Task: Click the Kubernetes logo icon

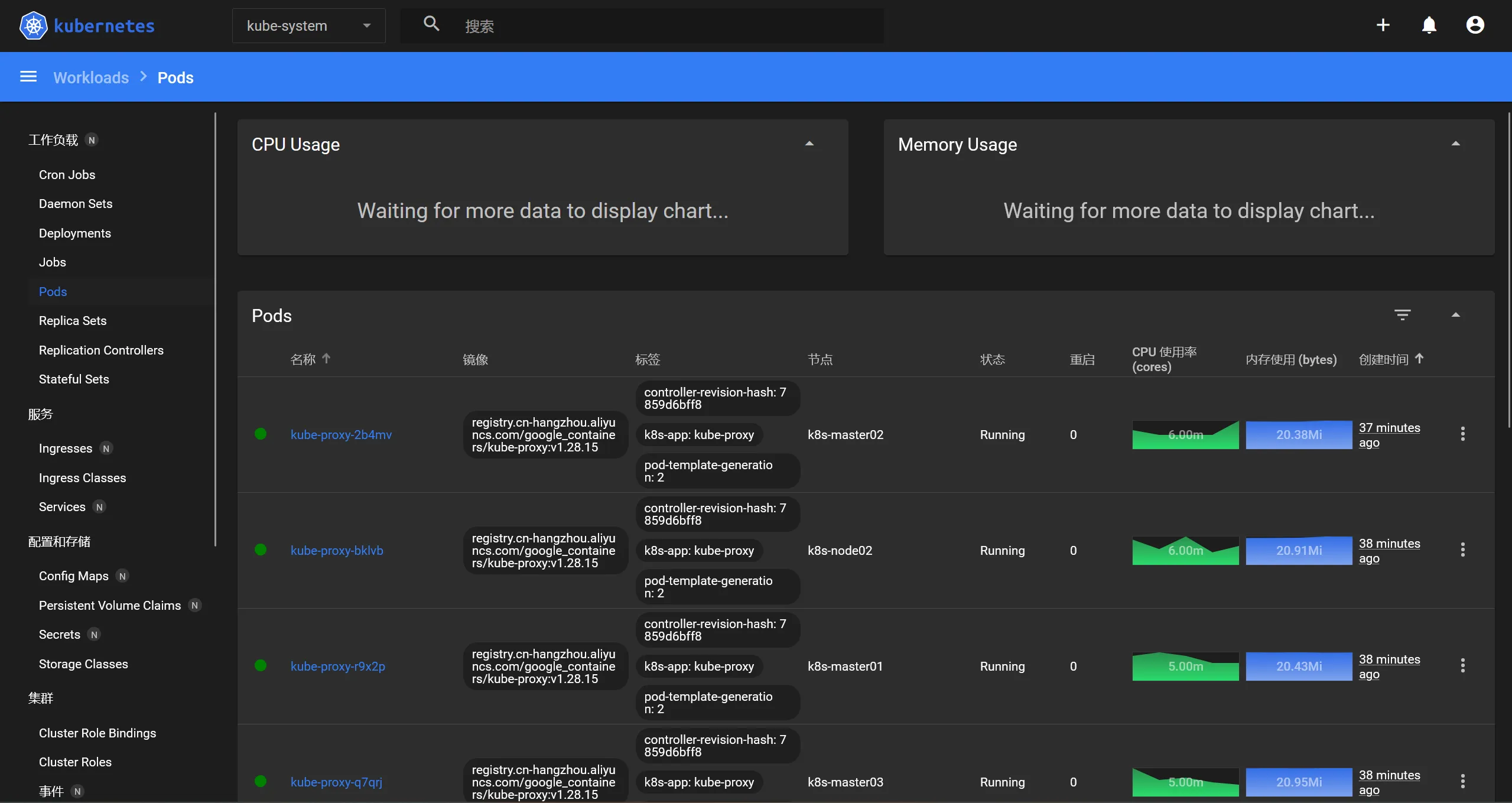Action: point(33,25)
